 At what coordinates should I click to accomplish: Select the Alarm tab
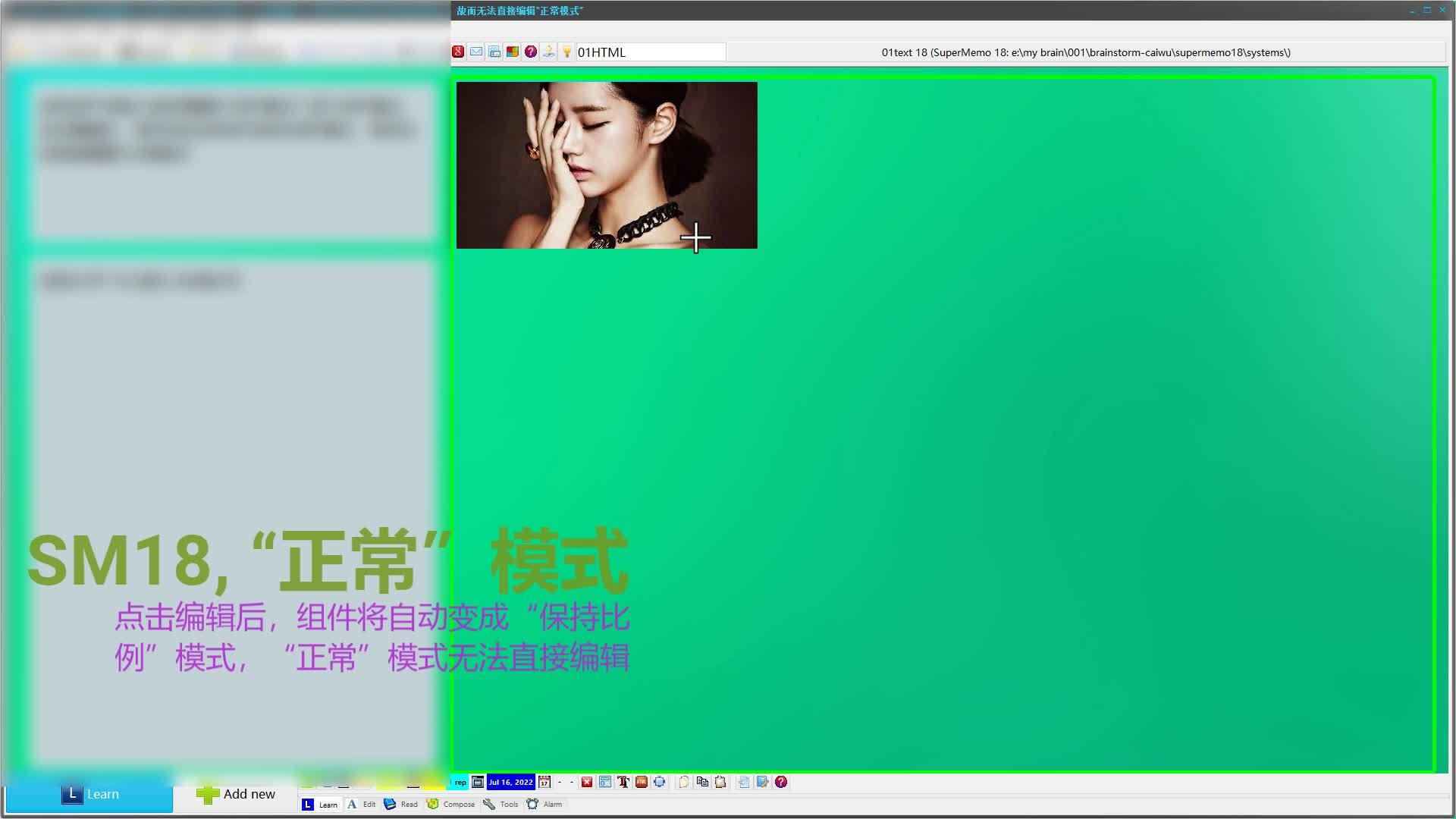[544, 804]
